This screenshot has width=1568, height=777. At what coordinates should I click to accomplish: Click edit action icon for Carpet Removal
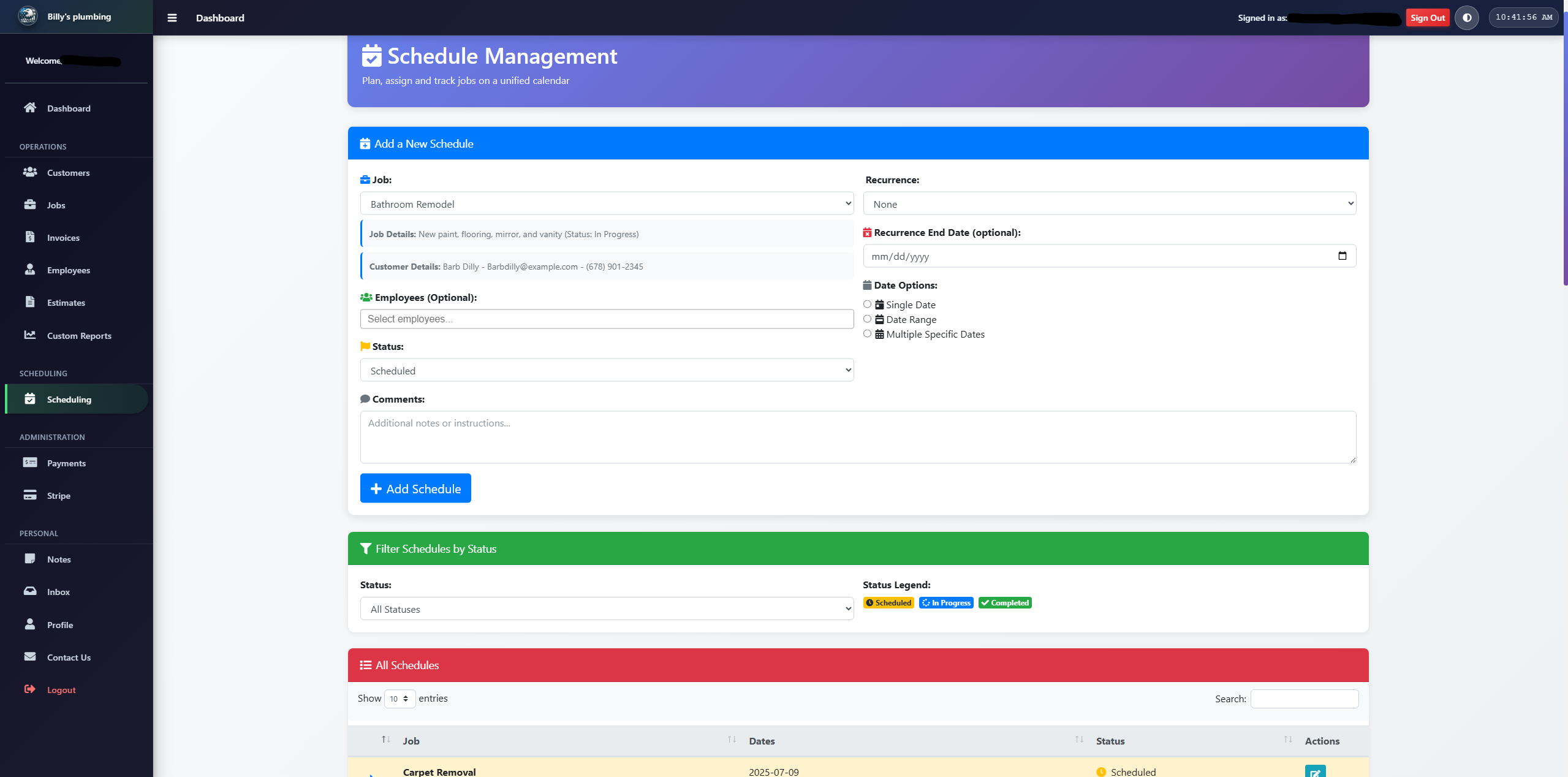1315,771
